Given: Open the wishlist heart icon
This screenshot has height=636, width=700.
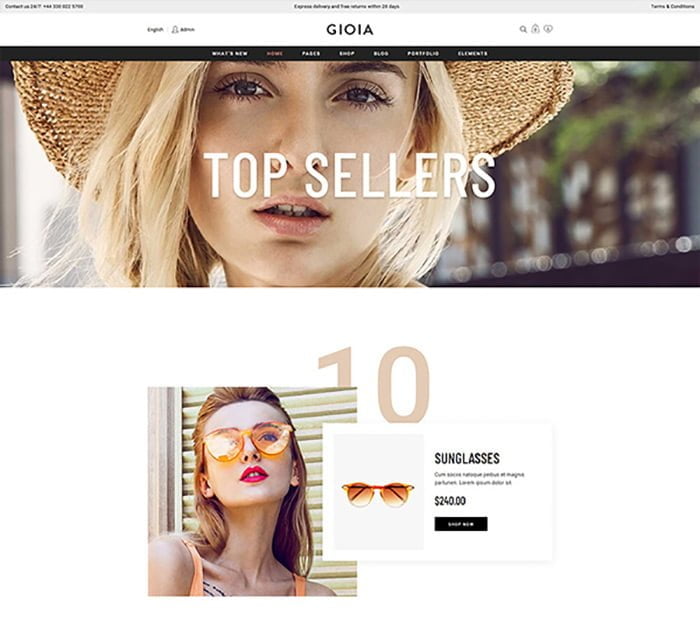Looking at the screenshot, I should point(548,29).
